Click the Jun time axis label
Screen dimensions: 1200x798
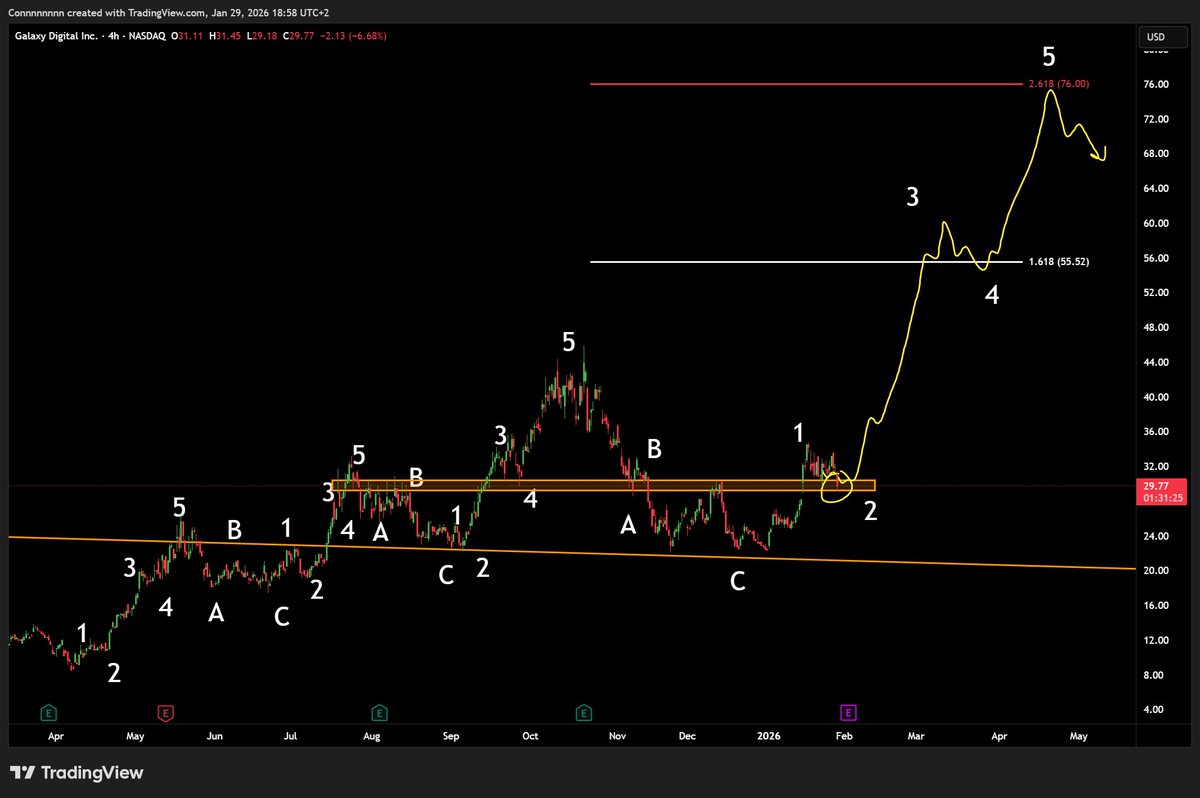pyautogui.click(x=214, y=736)
